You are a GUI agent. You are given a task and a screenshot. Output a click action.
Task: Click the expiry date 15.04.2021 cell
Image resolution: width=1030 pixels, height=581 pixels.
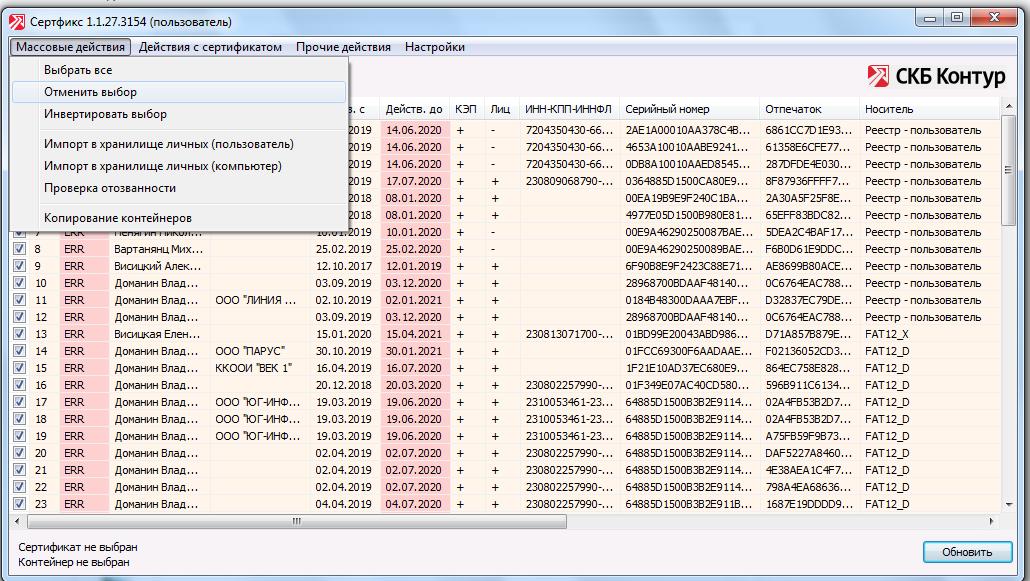(x=414, y=334)
